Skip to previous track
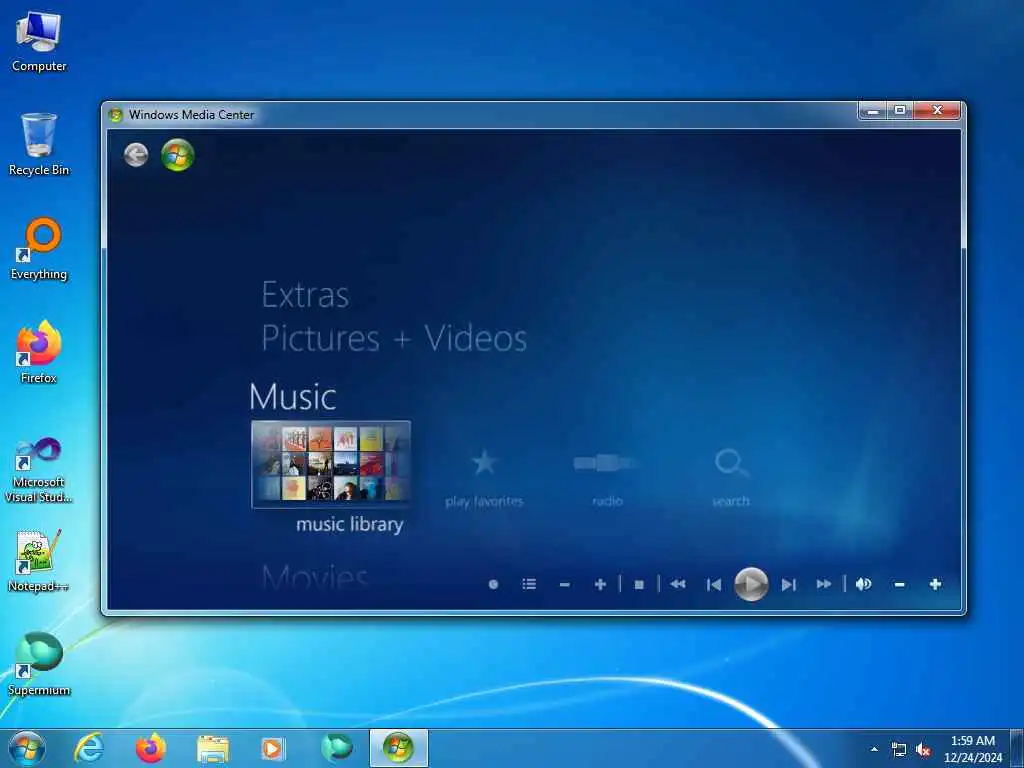The height and width of the screenshot is (768, 1024). (x=714, y=584)
